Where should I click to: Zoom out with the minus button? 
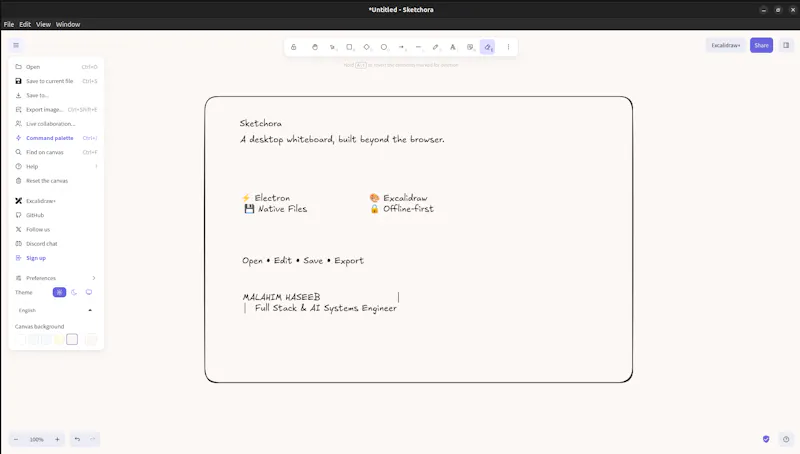[x=16, y=439]
